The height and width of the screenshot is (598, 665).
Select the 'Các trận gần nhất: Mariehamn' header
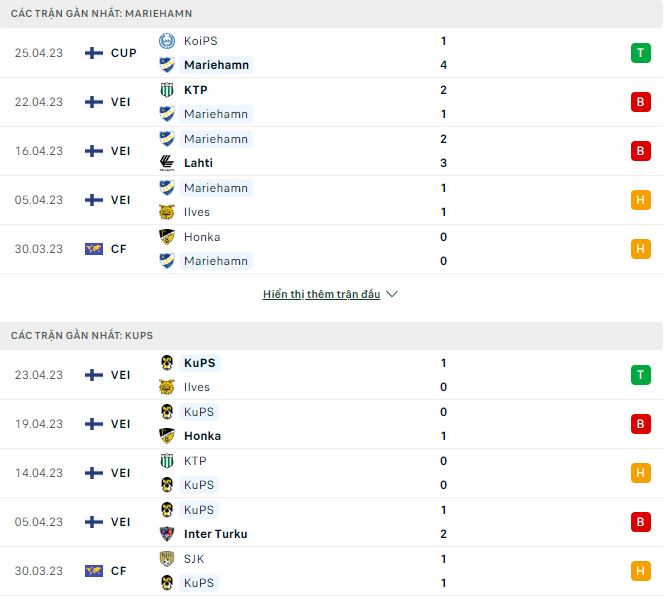point(102,14)
